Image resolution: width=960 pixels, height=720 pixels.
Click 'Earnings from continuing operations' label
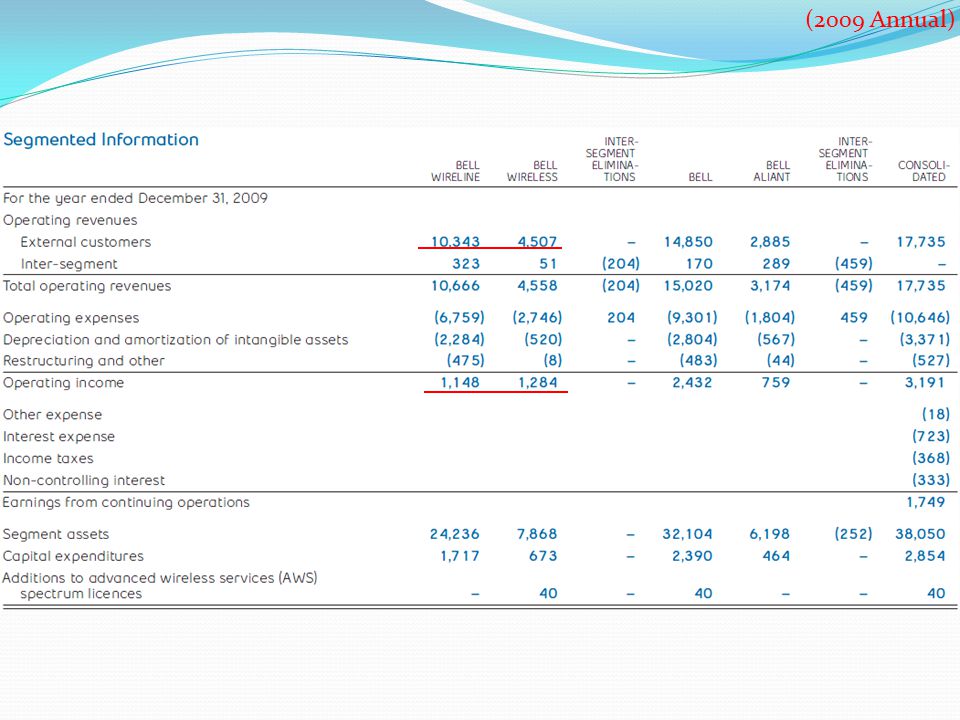126,503
